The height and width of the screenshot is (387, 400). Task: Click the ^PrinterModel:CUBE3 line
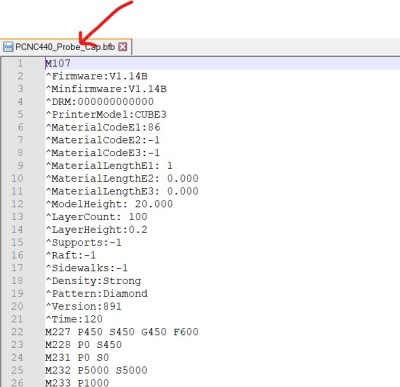coord(106,115)
